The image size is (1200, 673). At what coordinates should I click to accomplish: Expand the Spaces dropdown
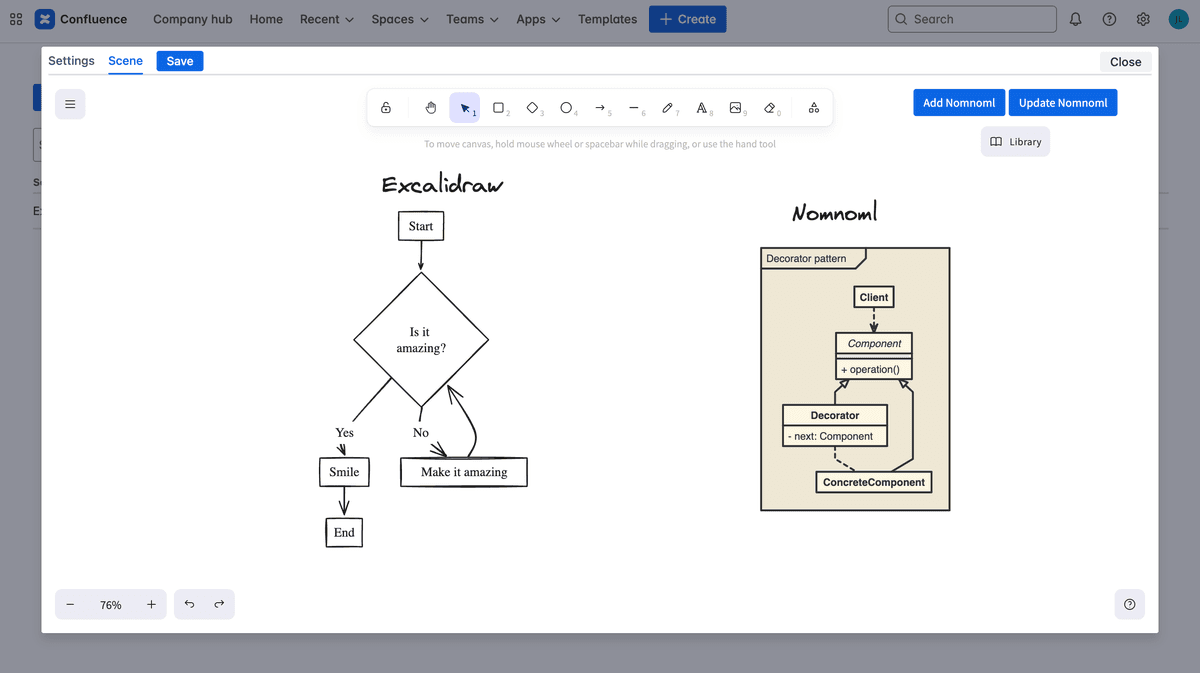point(400,19)
